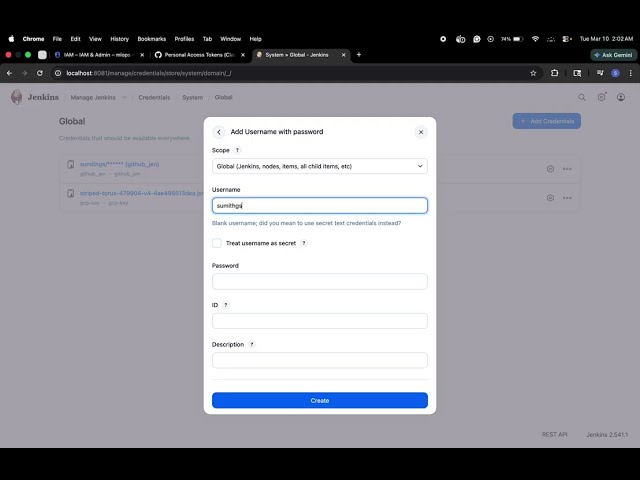Open the Credentials breadcrumb
640x480 pixels.
[154, 98]
